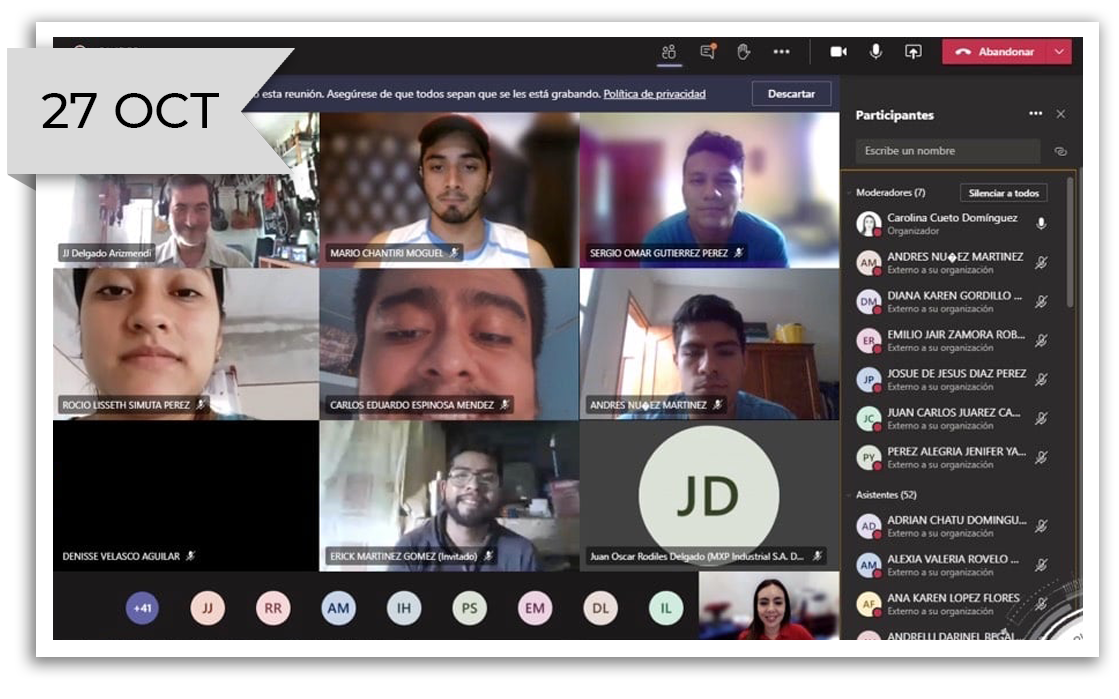The height and width of the screenshot is (699, 1119).
Task: Close the Participantes panel
Action: 1061,114
